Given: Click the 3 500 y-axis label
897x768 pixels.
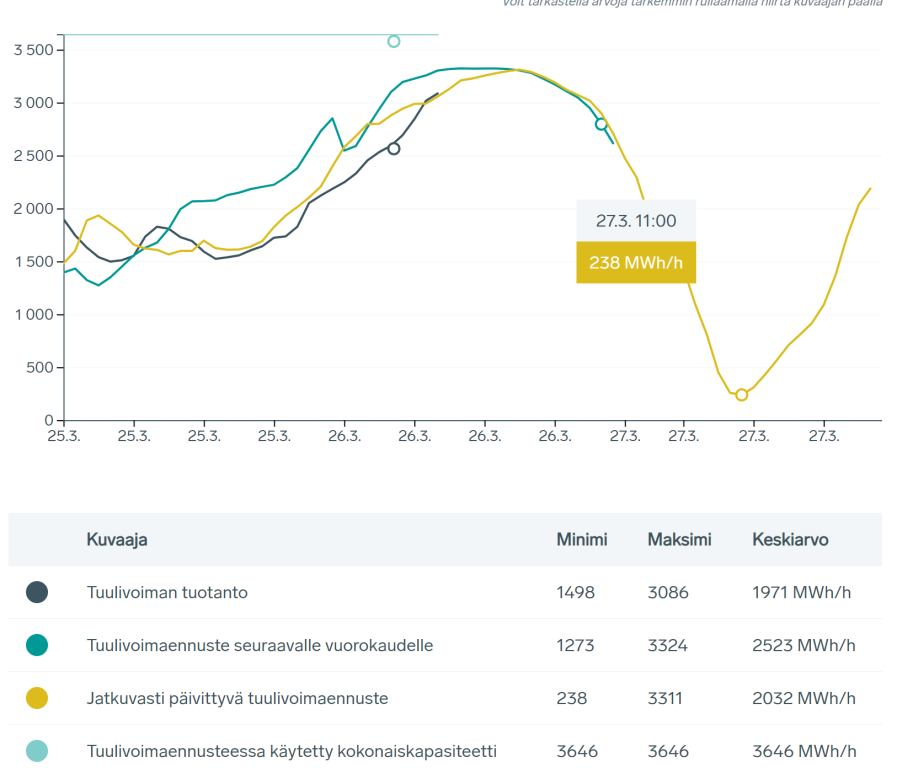Looking at the screenshot, I should (x=34, y=50).
